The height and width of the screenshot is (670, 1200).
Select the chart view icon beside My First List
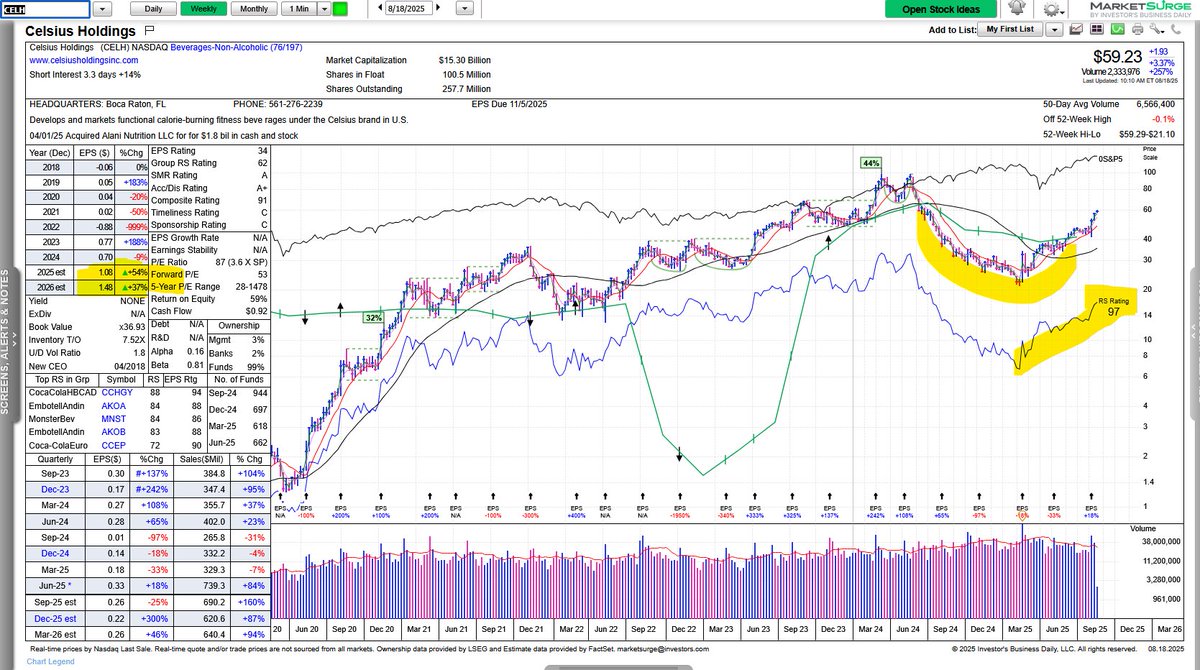click(x=1076, y=29)
